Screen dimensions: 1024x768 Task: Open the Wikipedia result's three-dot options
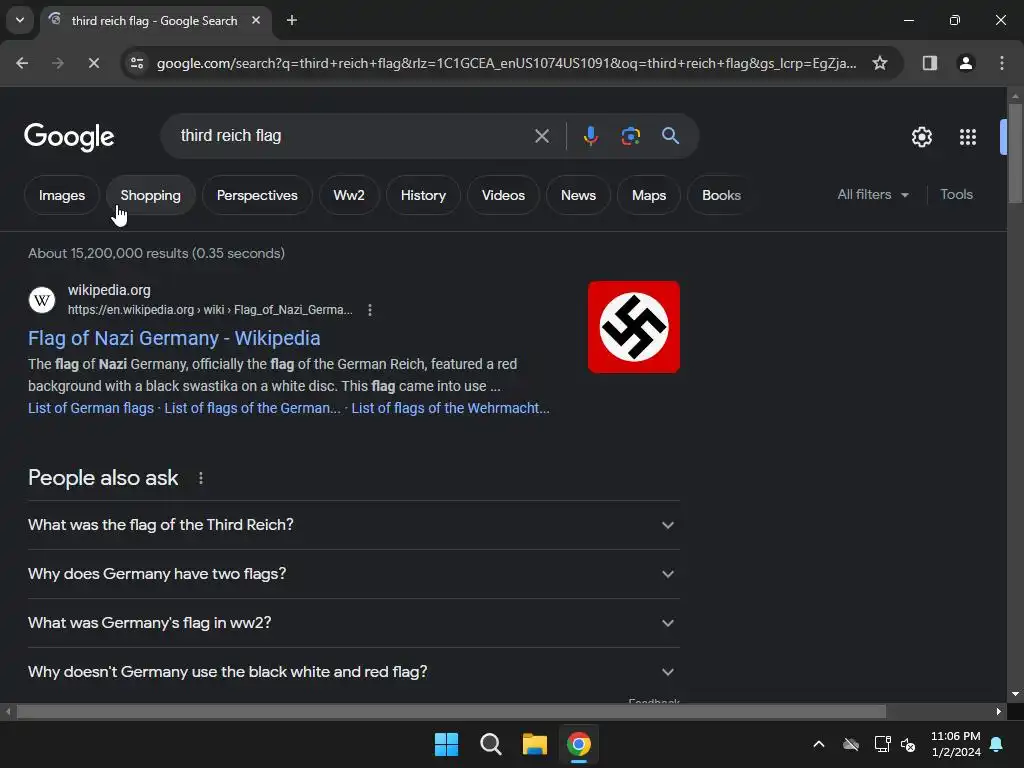[370, 310]
